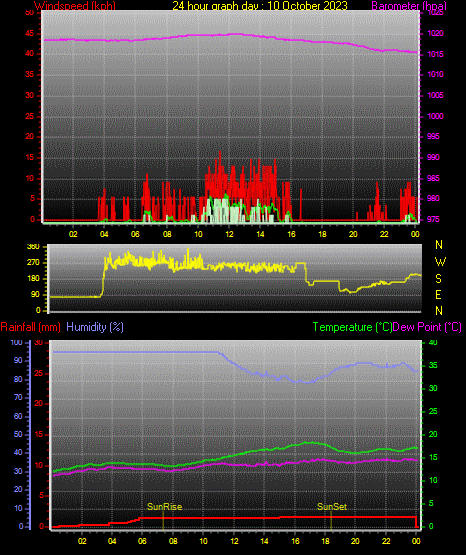
Task: Click the 25 windspeed scale value
Action: (30, 116)
